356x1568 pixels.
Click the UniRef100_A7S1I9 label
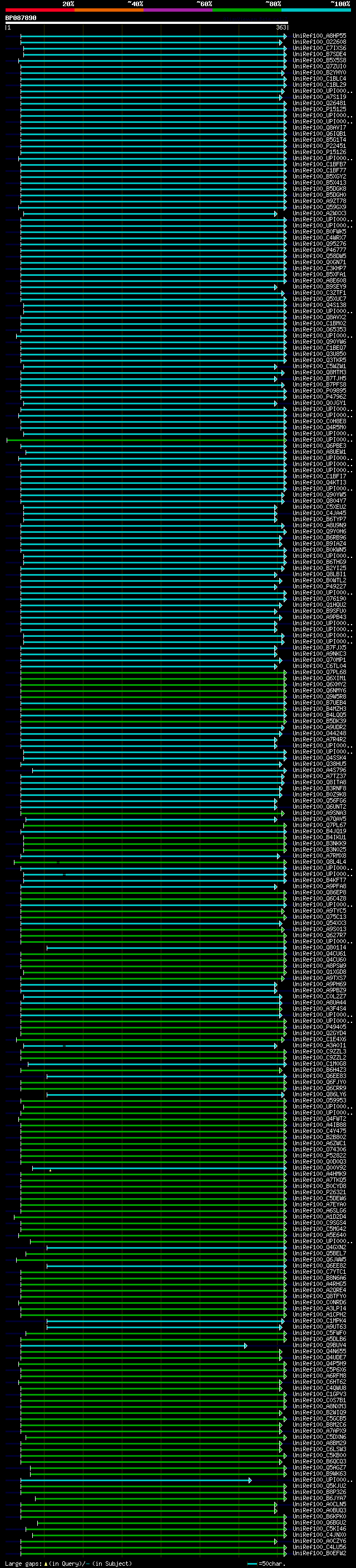[319, 97]
